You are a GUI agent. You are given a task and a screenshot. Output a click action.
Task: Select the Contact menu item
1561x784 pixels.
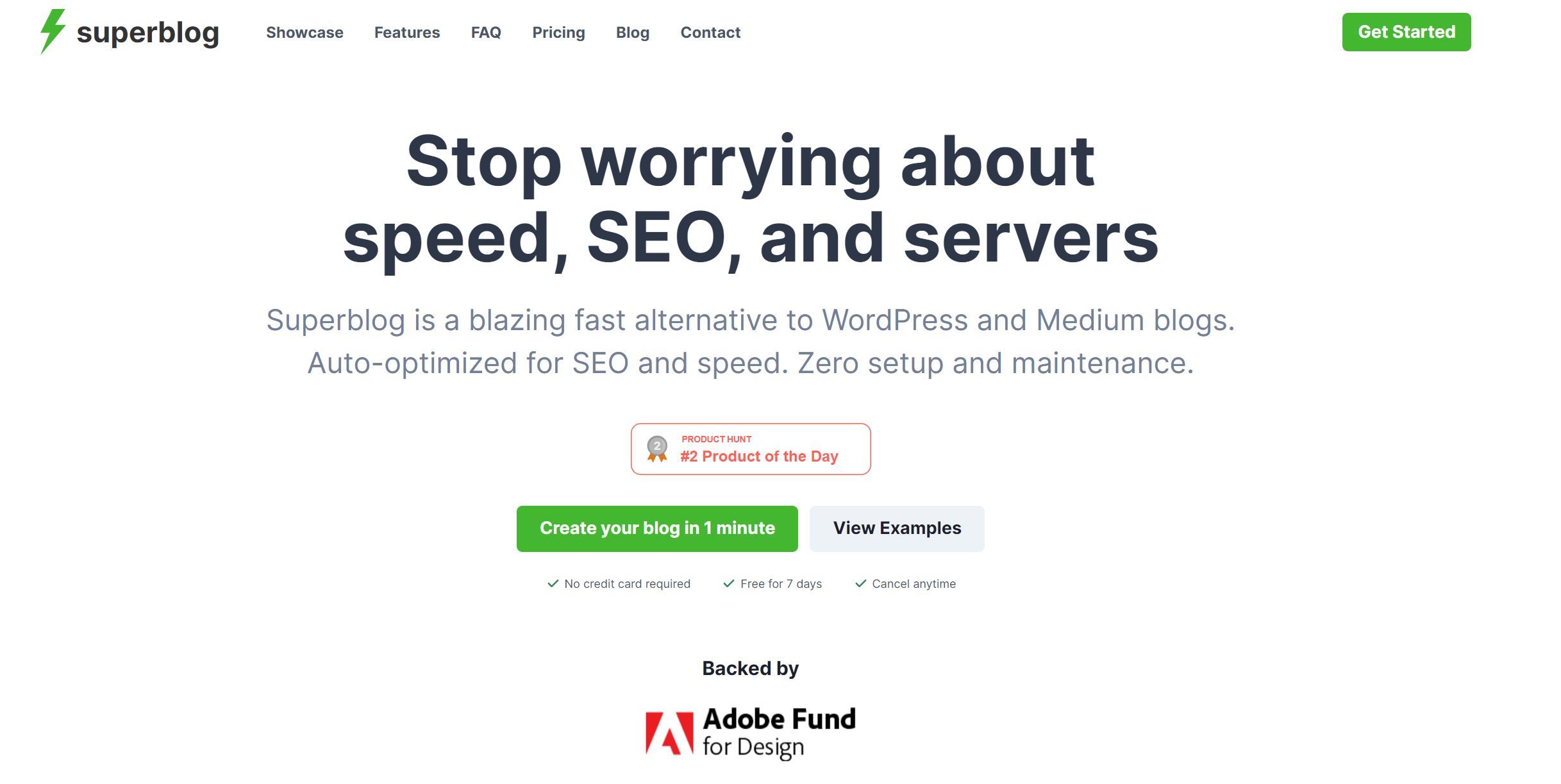click(710, 31)
